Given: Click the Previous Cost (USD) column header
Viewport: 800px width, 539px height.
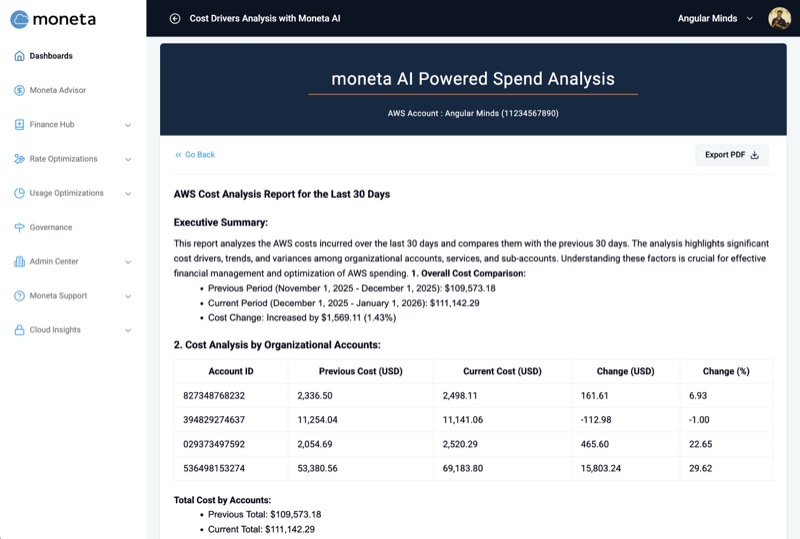Looking at the screenshot, I should coord(361,372).
